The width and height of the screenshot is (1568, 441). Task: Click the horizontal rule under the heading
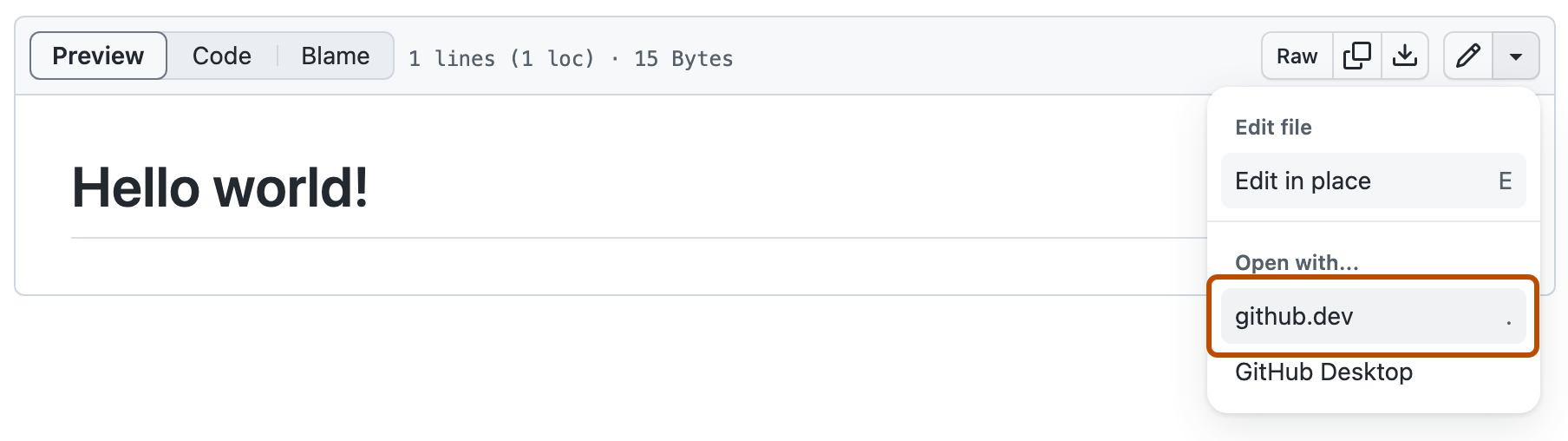coord(607,237)
